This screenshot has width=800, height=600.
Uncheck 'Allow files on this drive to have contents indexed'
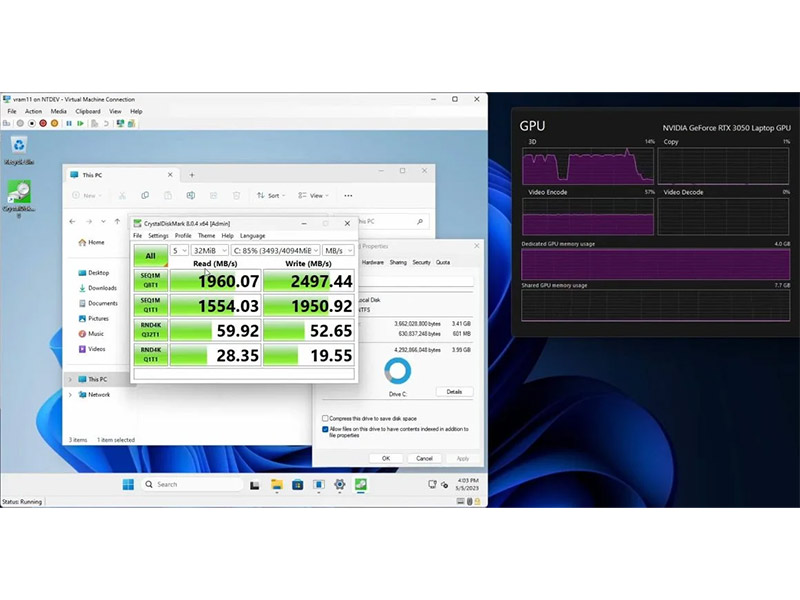325,429
